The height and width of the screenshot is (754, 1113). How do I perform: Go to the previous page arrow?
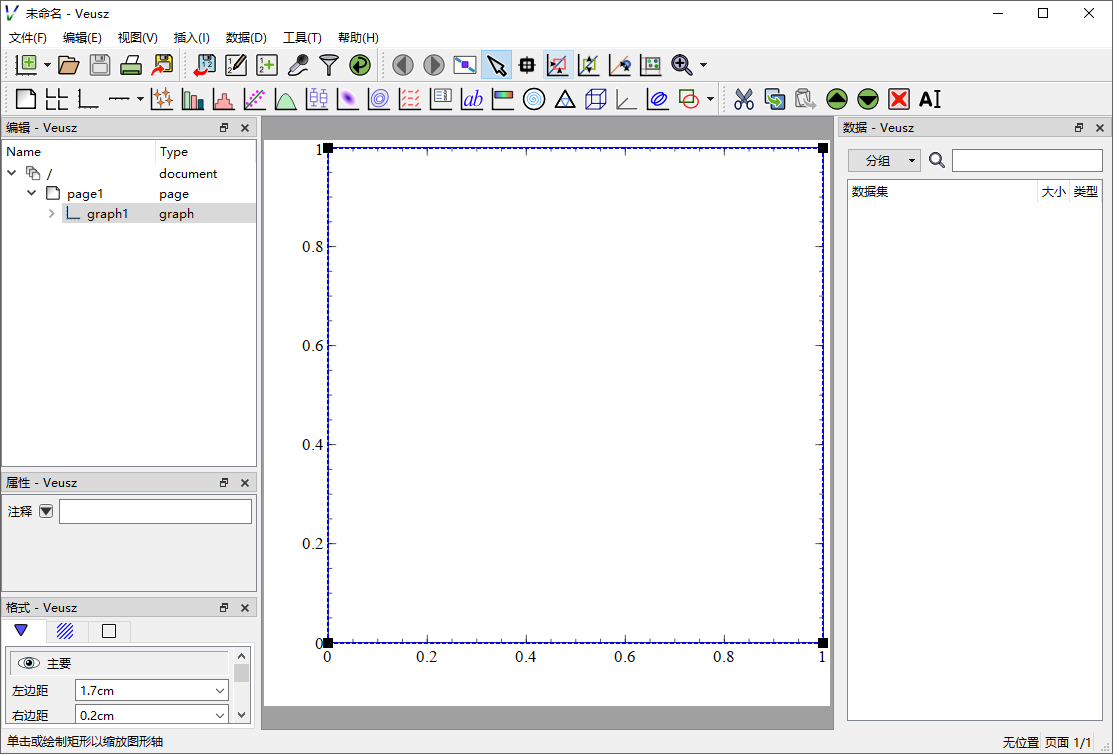point(402,65)
